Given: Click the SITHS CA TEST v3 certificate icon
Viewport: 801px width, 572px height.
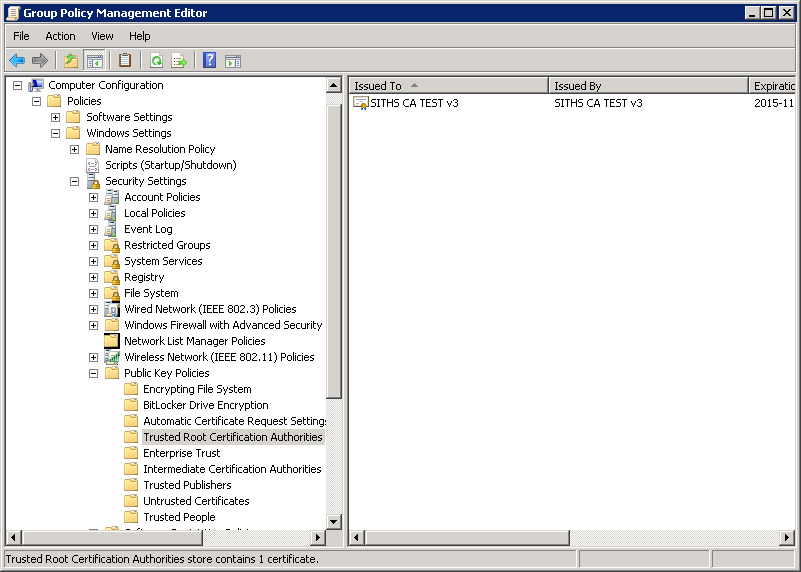Looking at the screenshot, I should click(x=361, y=103).
